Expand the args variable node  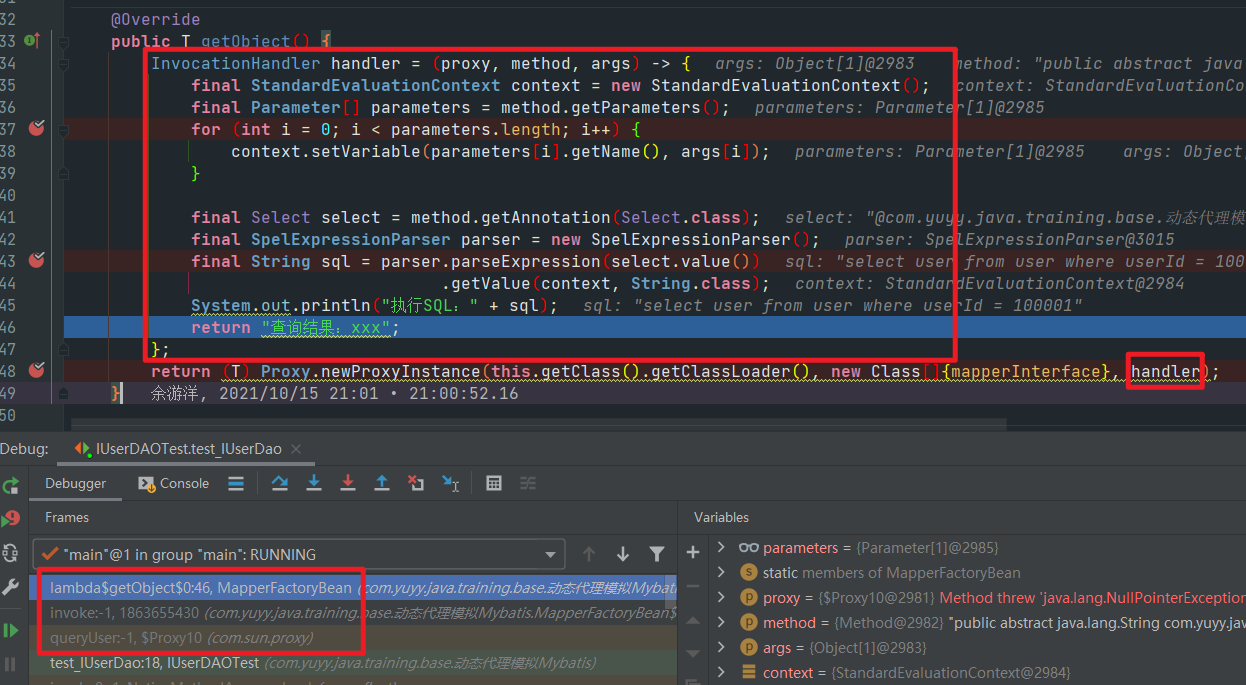(x=722, y=648)
